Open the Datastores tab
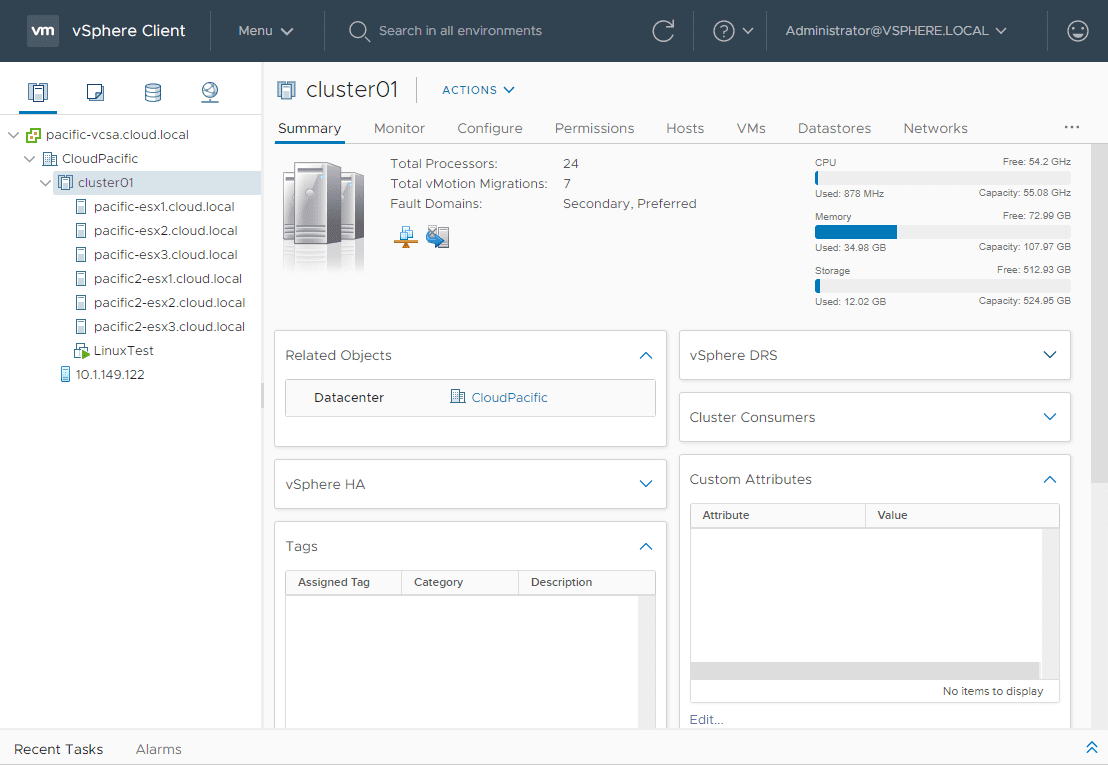1108x765 pixels. pyautogui.click(x=834, y=128)
